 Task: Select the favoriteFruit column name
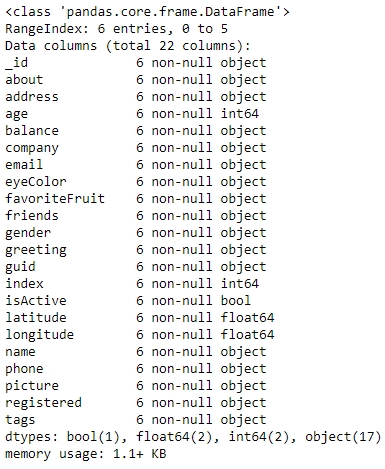[x=55, y=199]
